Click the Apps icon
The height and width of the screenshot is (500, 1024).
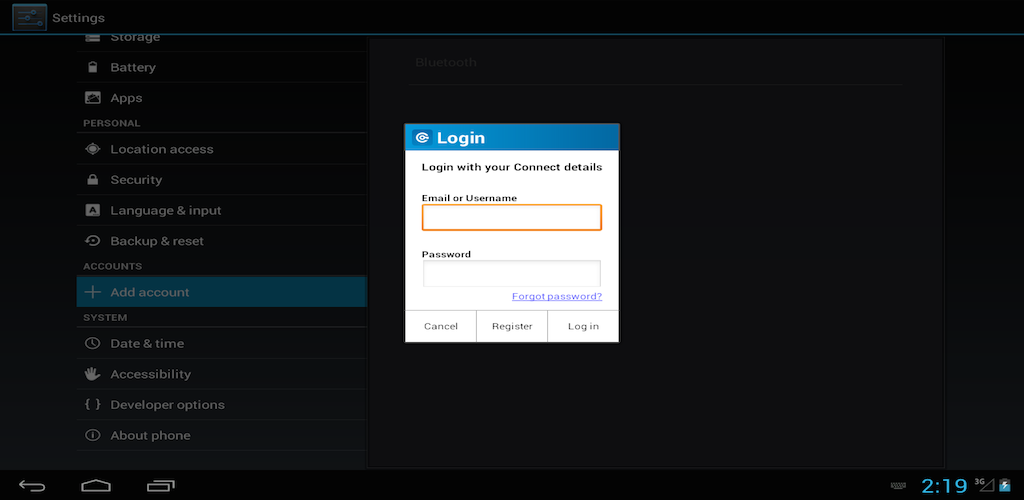tap(93, 98)
